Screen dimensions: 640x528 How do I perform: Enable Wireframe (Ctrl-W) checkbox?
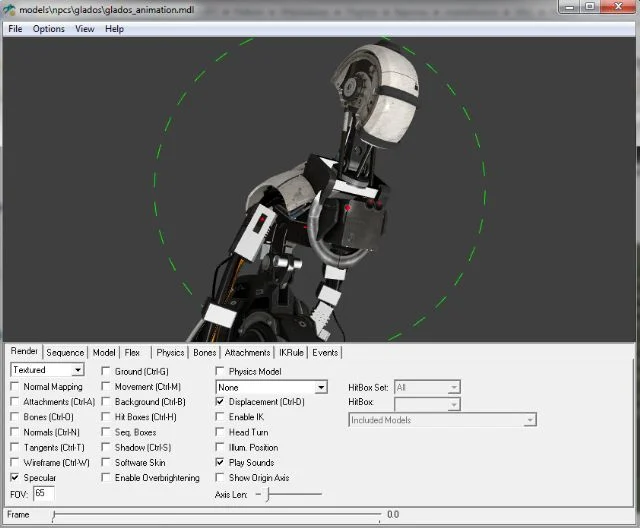pyautogui.click(x=15, y=462)
